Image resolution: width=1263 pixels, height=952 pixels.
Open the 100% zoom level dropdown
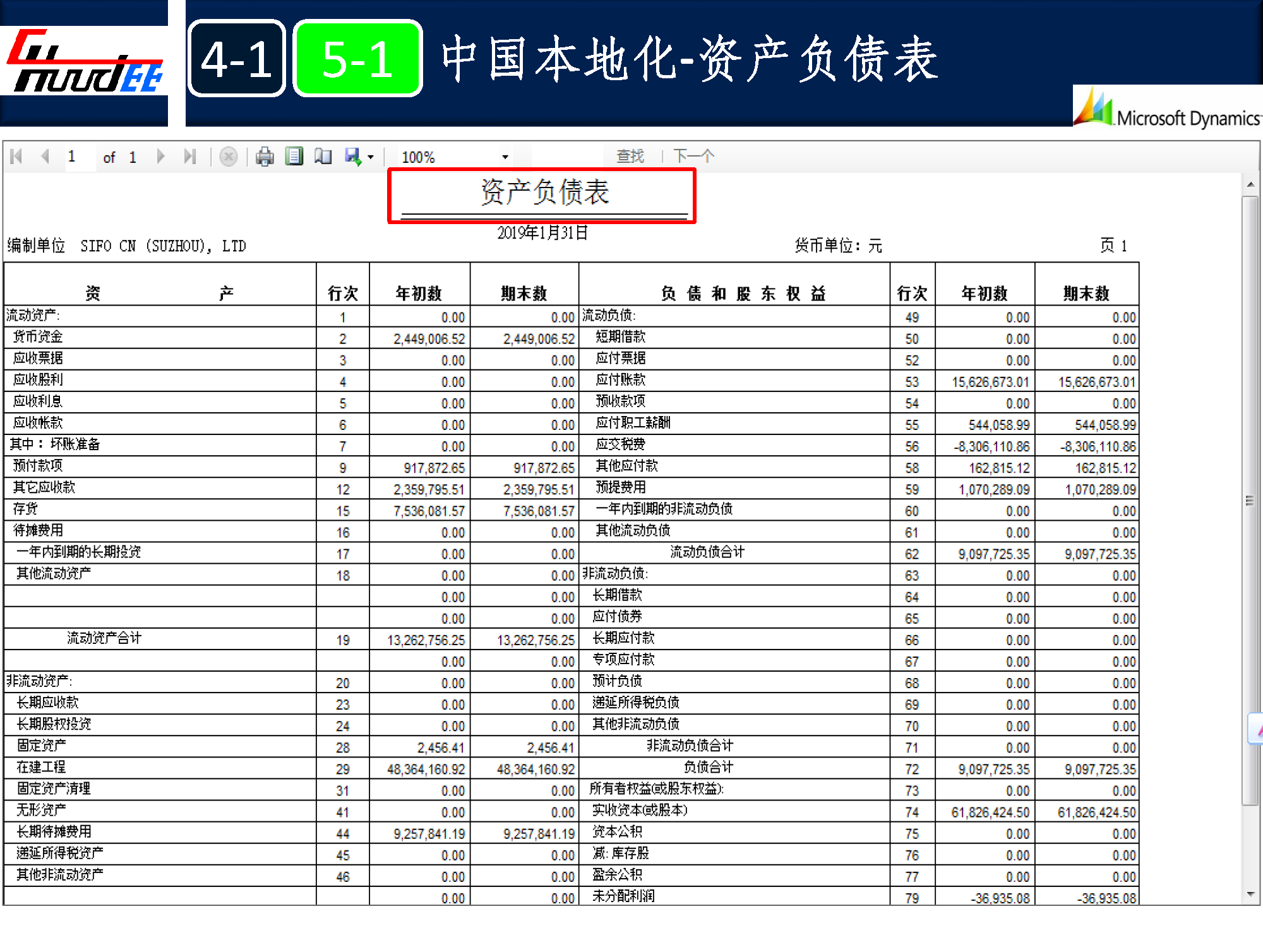click(505, 157)
